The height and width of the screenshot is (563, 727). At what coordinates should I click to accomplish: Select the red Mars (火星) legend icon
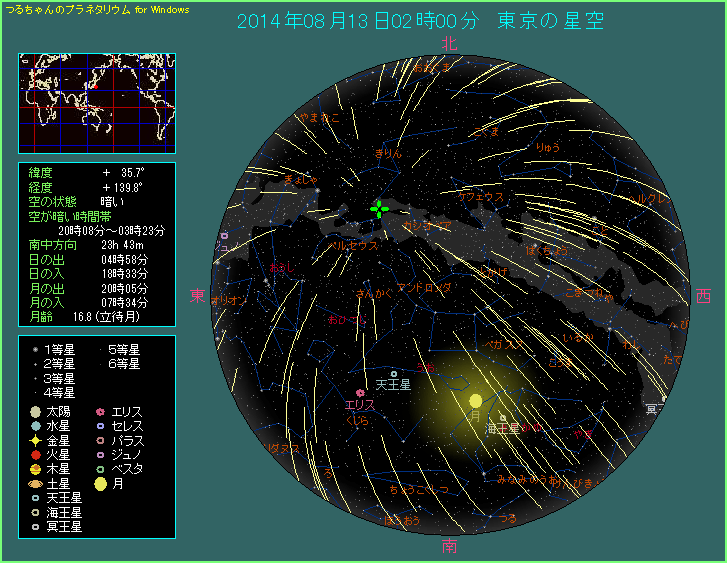(35, 454)
